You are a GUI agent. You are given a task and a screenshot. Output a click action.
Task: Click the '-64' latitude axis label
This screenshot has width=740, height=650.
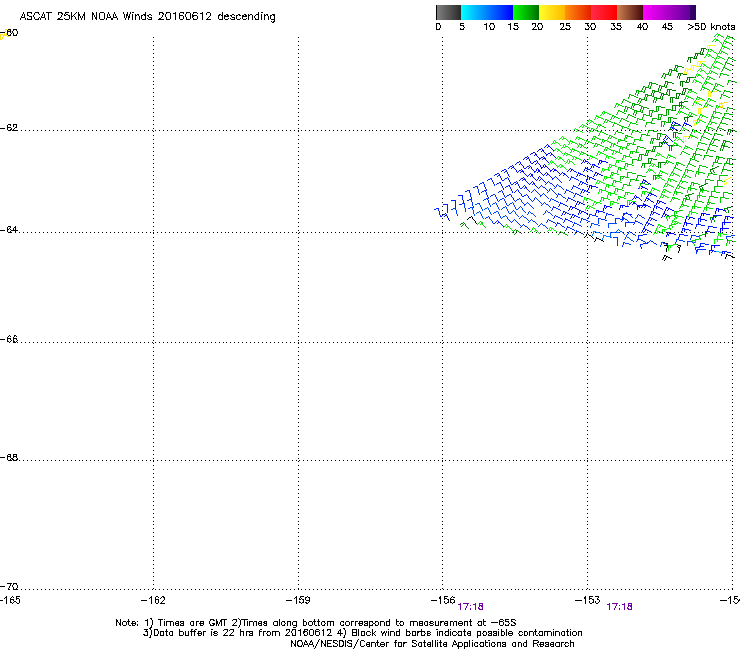9,230
